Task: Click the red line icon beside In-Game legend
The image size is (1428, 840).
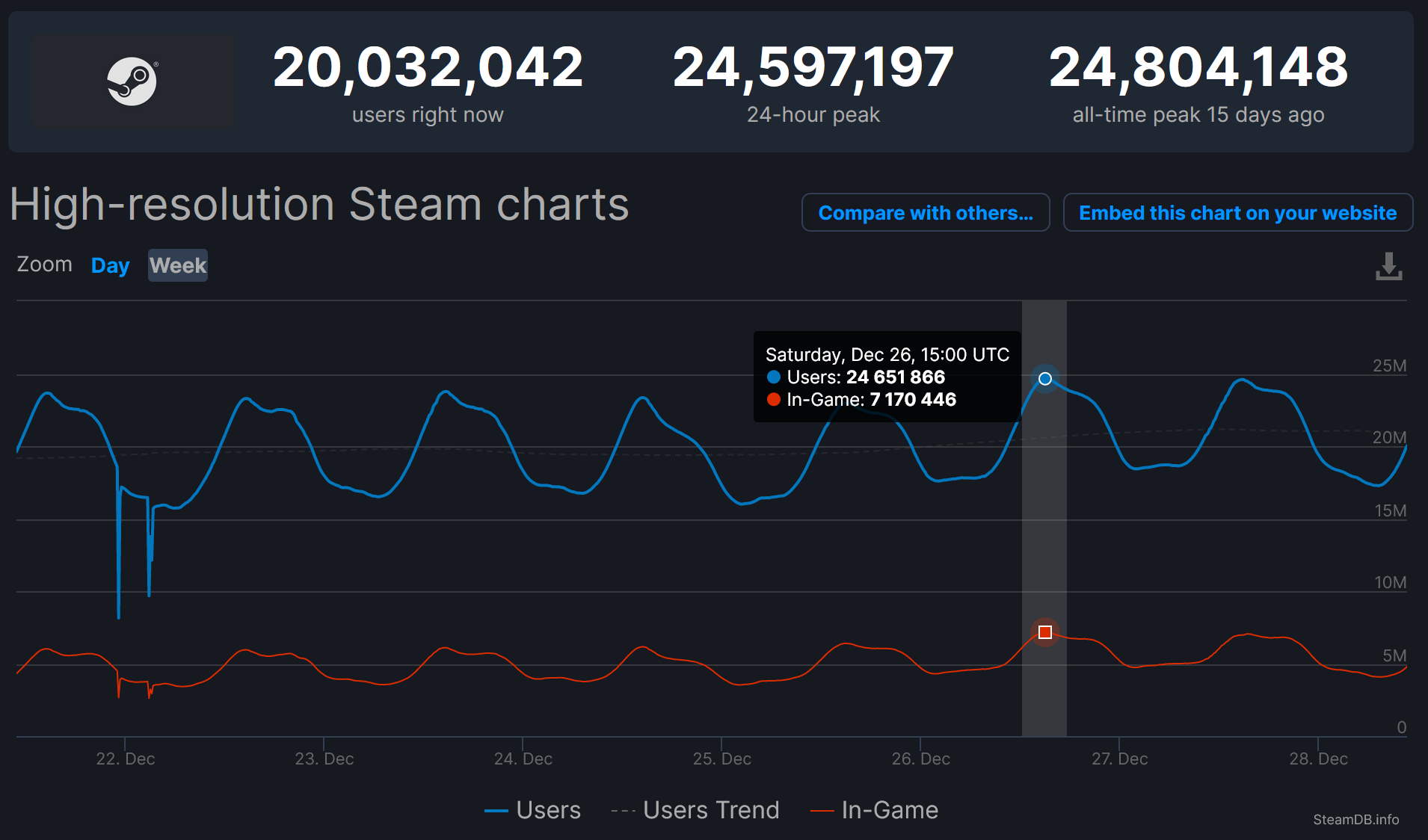Action: click(x=822, y=809)
